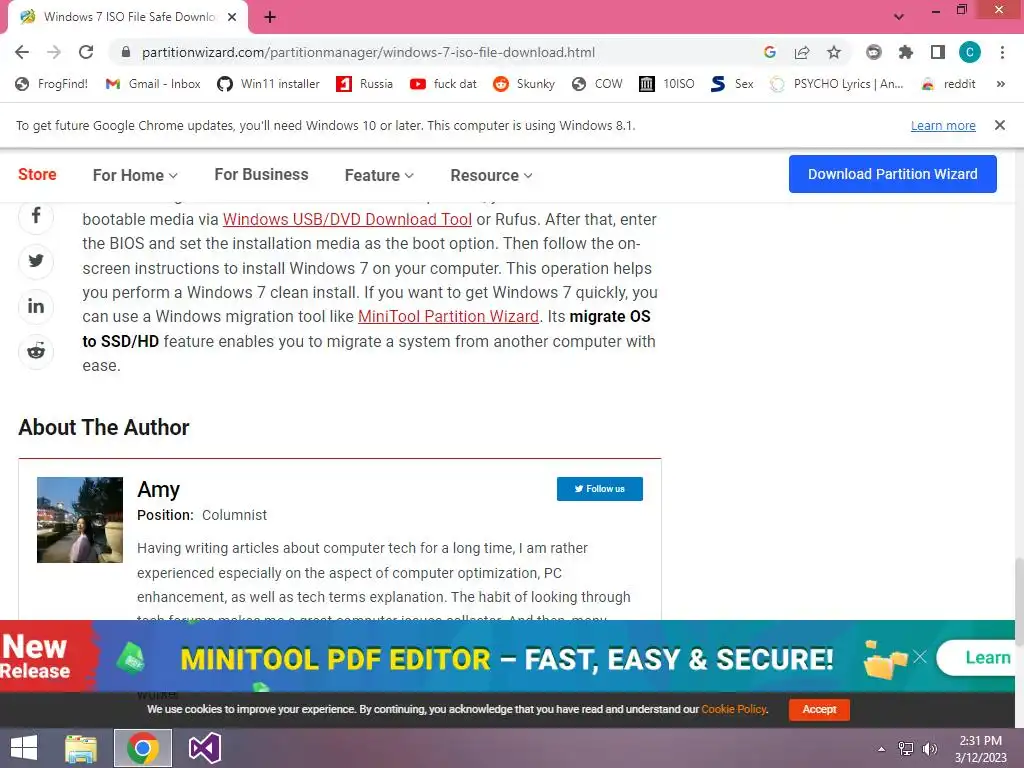The image size is (1024, 768).
Task: Open the Chrome profile avatar C
Action: [x=970, y=52]
